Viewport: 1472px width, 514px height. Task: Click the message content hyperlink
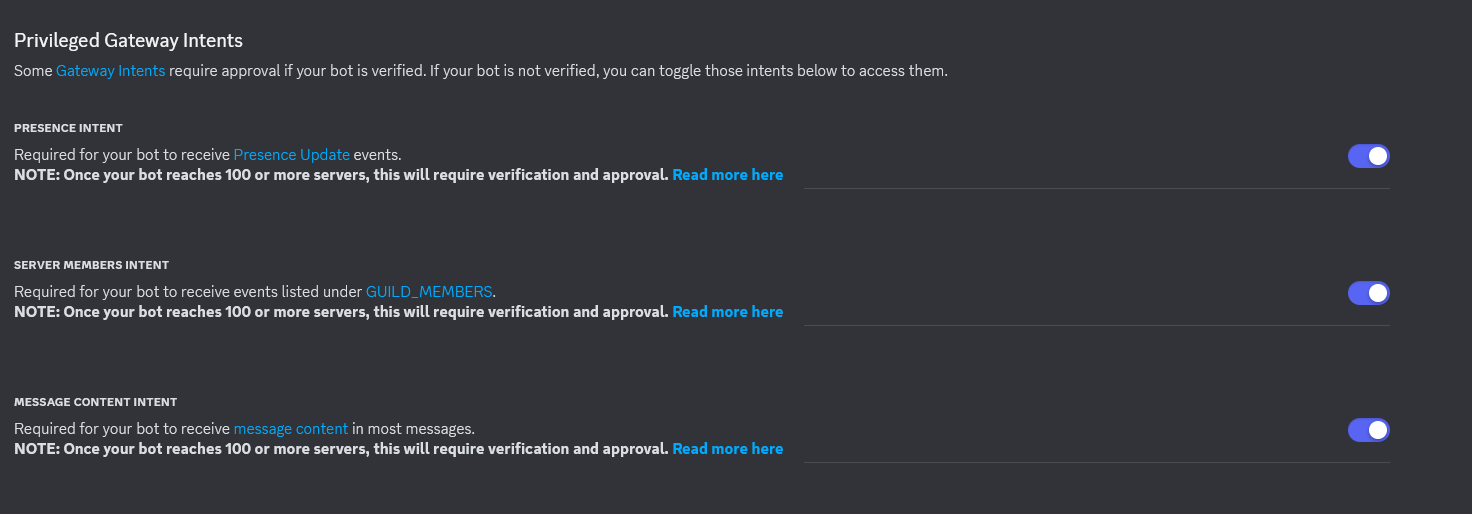point(290,429)
